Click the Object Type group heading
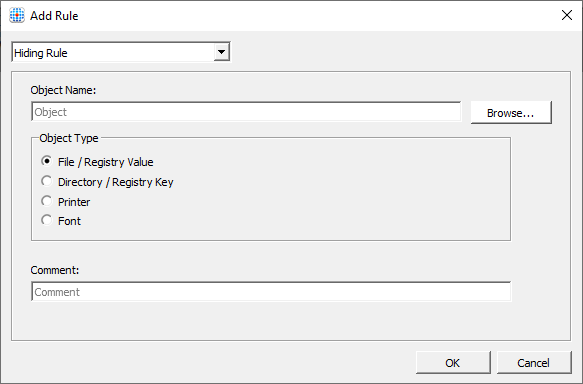583x384 pixels. (69, 138)
